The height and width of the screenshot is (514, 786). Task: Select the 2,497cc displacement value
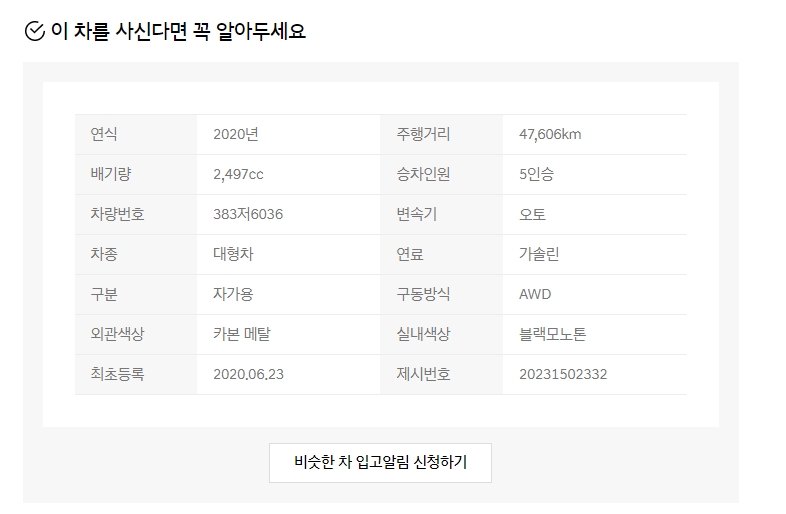(238, 175)
